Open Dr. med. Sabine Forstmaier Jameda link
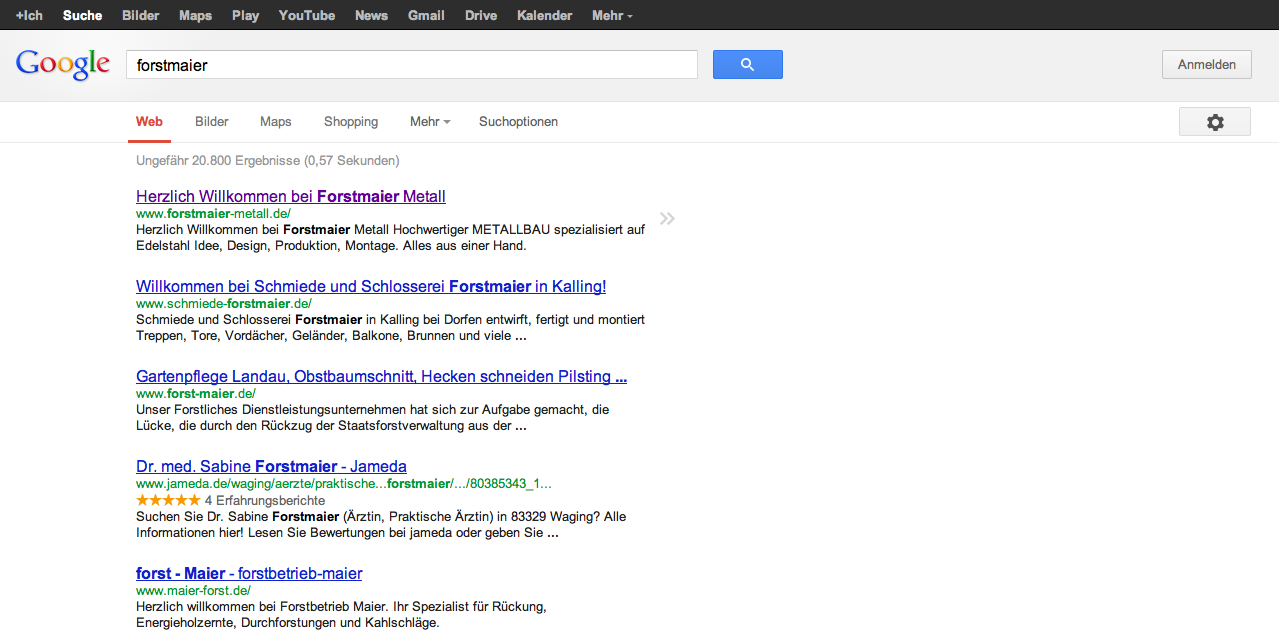Image resolution: width=1279 pixels, height=630 pixels. pyautogui.click(x=271, y=467)
